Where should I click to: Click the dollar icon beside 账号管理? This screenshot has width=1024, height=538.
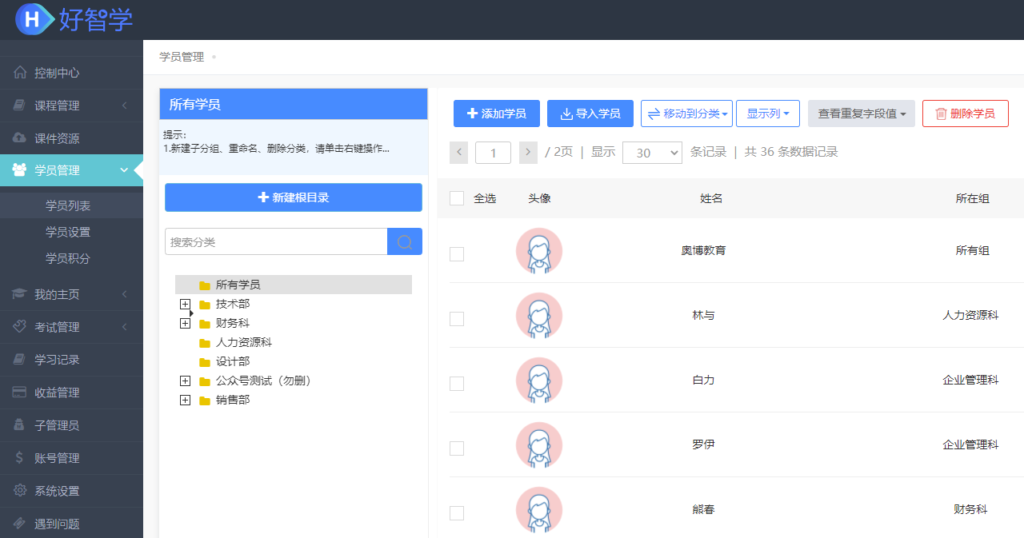click(20, 457)
